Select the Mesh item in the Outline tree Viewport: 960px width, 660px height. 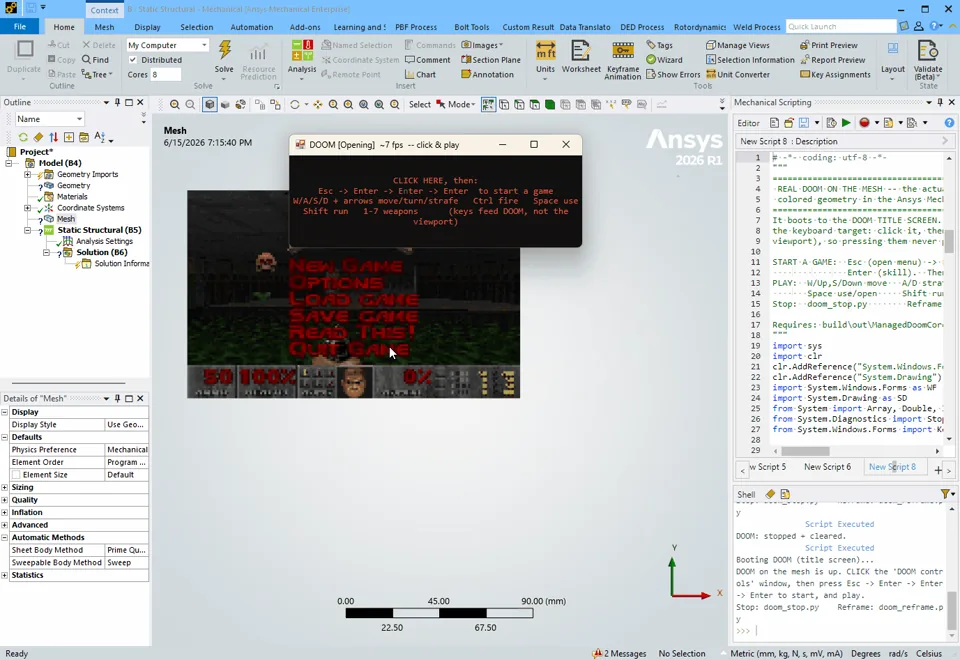(66, 219)
